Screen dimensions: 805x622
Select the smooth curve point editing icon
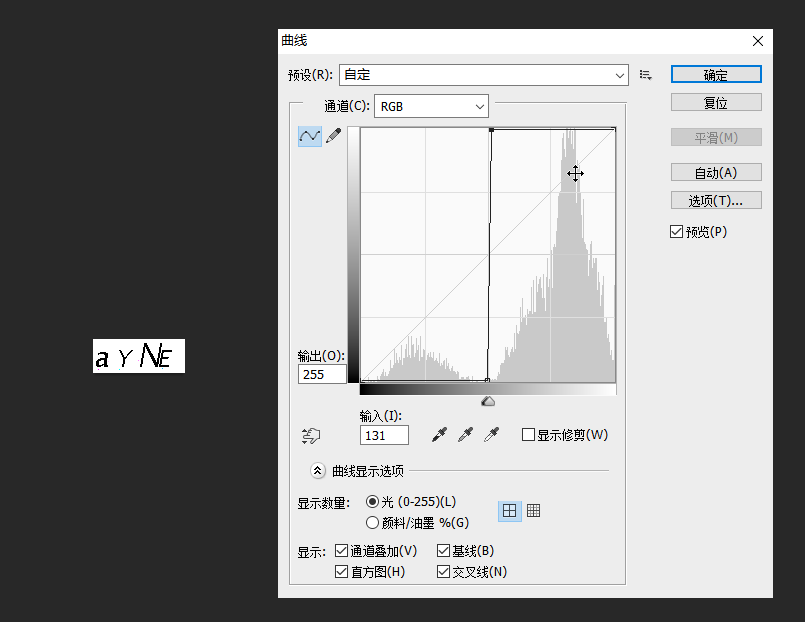[x=309, y=136]
